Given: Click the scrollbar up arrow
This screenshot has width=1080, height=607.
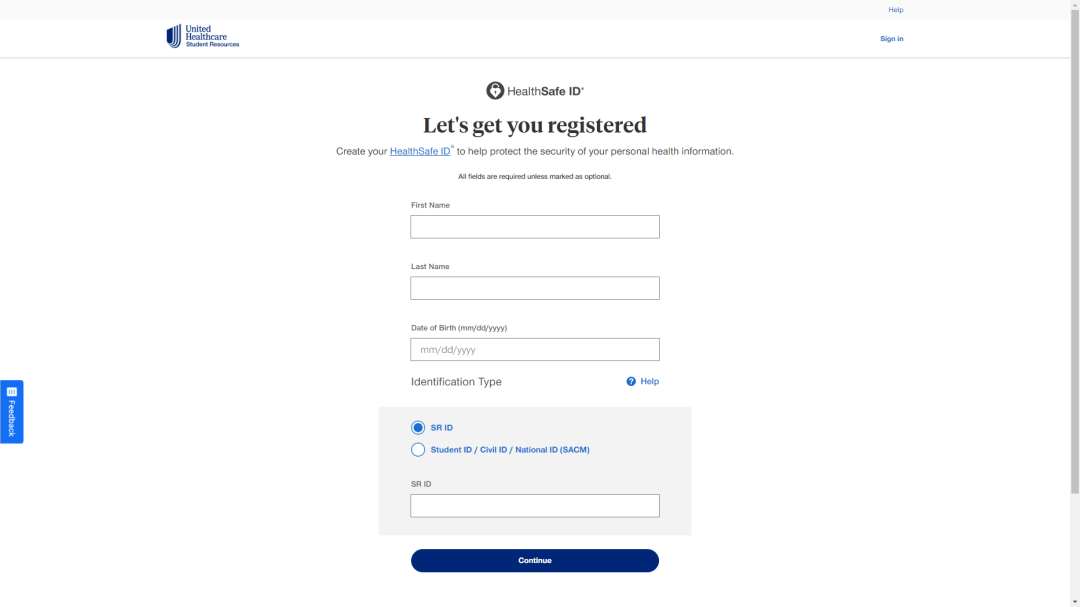Looking at the screenshot, I should tap(1075, 5).
